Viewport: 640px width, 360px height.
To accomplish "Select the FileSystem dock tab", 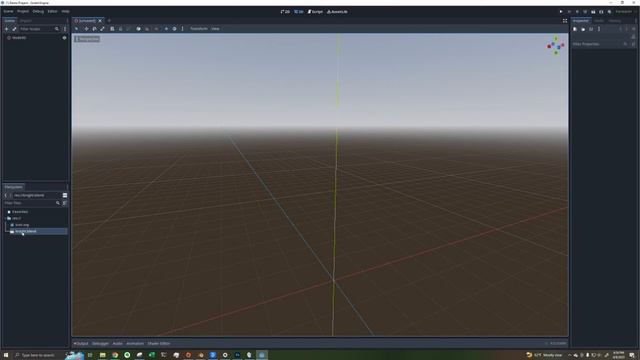I will pos(14,187).
